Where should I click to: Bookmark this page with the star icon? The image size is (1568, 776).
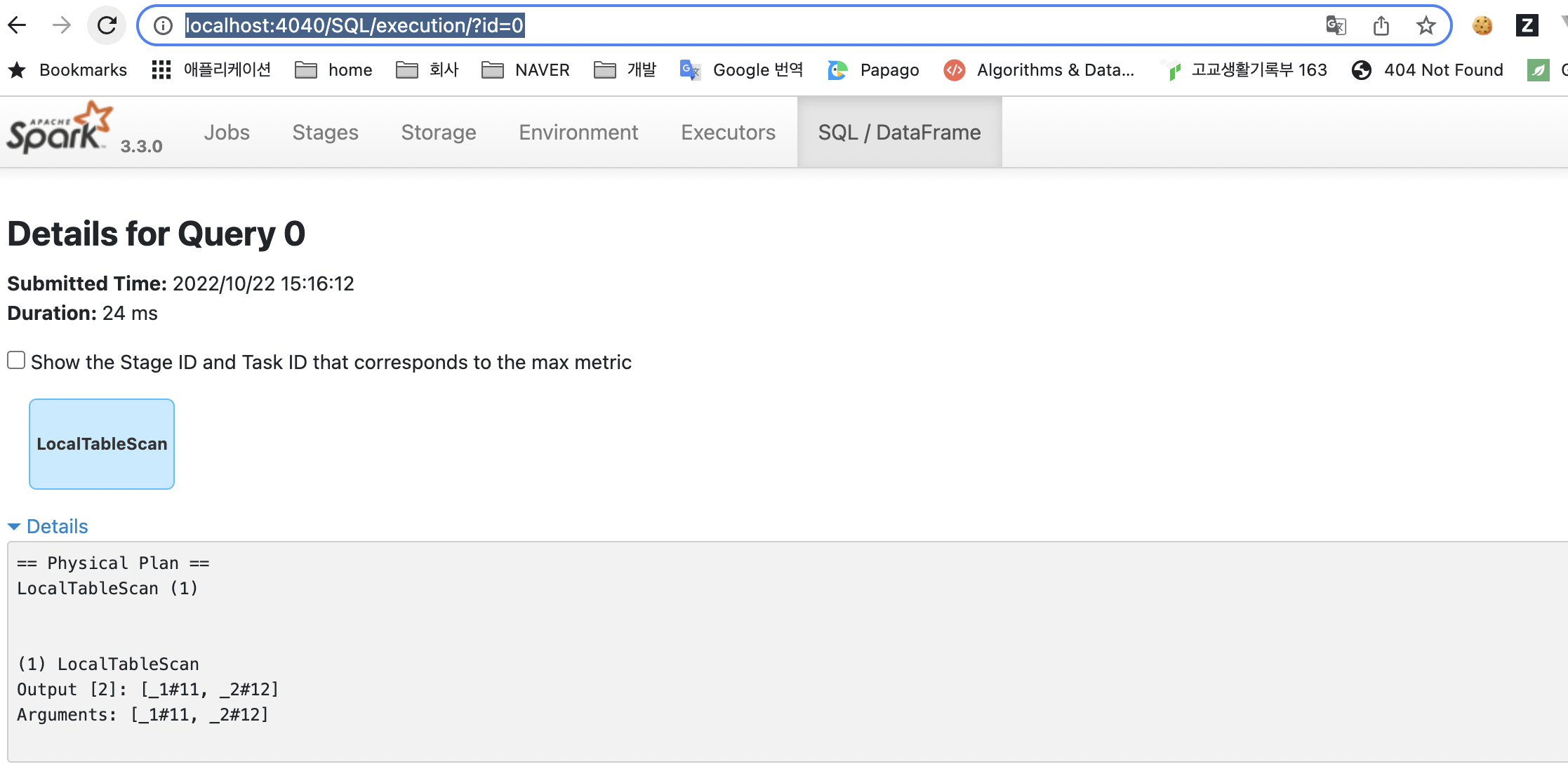[1426, 26]
